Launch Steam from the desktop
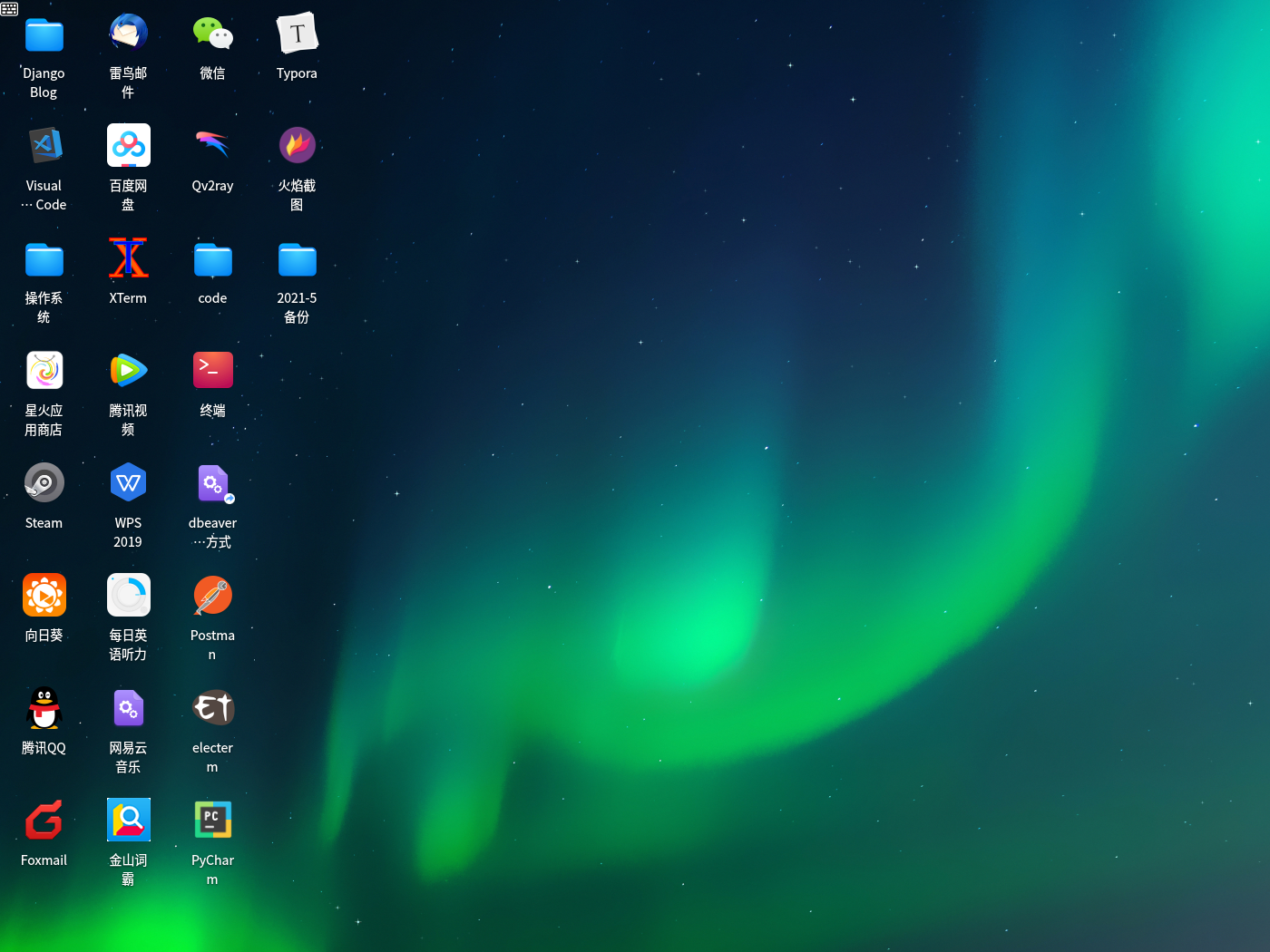 pos(44,483)
